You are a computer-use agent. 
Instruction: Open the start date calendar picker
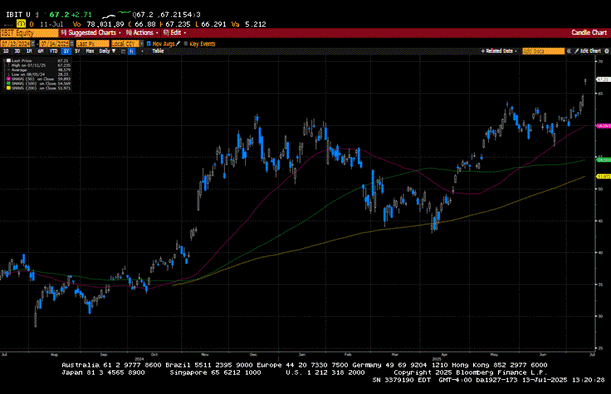point(33,44)
